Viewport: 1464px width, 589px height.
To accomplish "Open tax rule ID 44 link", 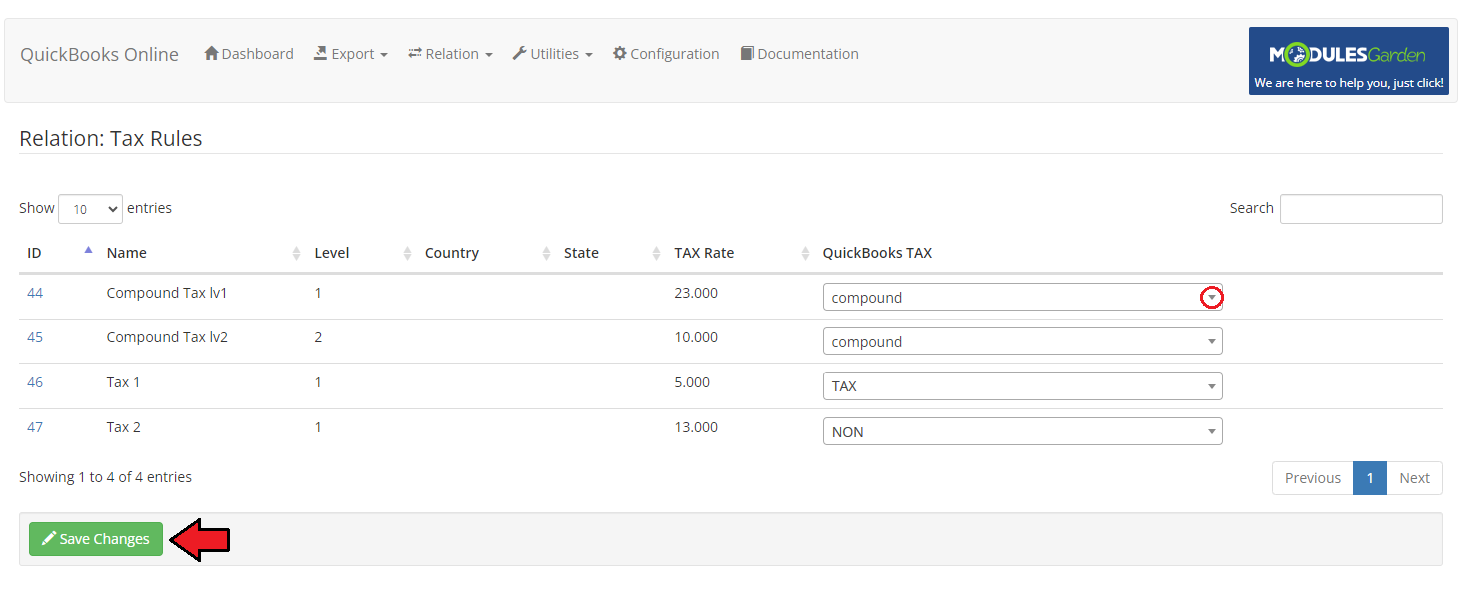I will [x=35, y=293].
